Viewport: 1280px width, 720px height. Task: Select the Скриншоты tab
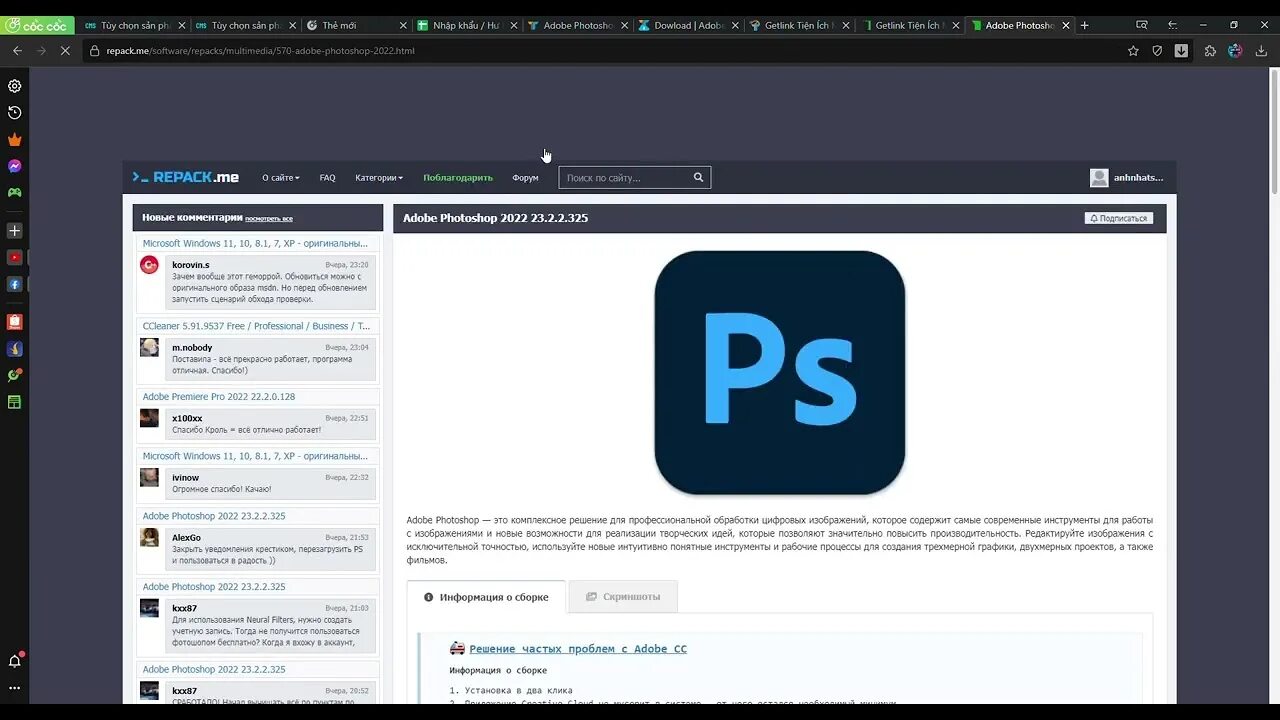coord(623,597)
